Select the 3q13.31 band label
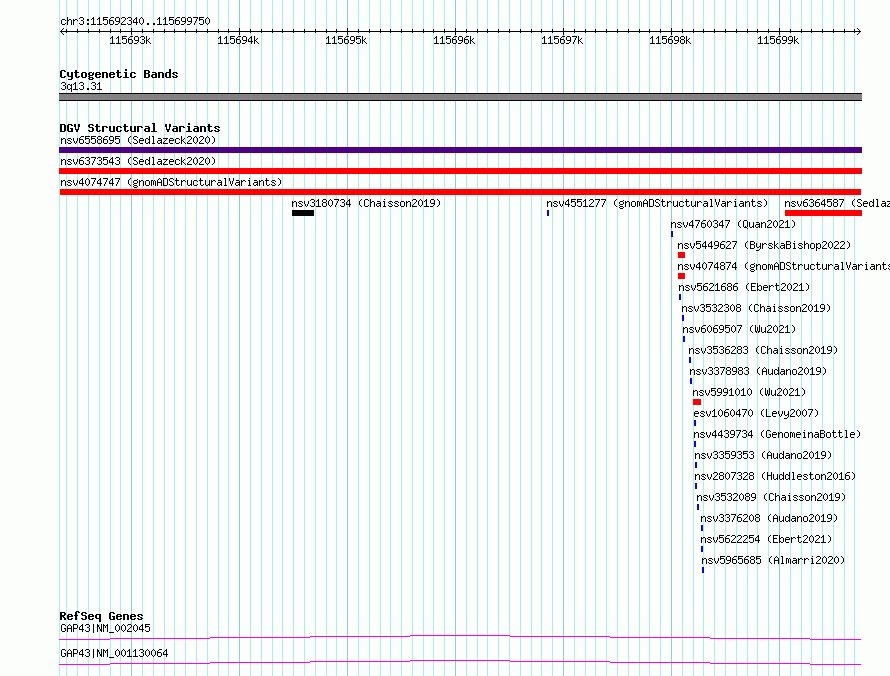 [81, 86]
